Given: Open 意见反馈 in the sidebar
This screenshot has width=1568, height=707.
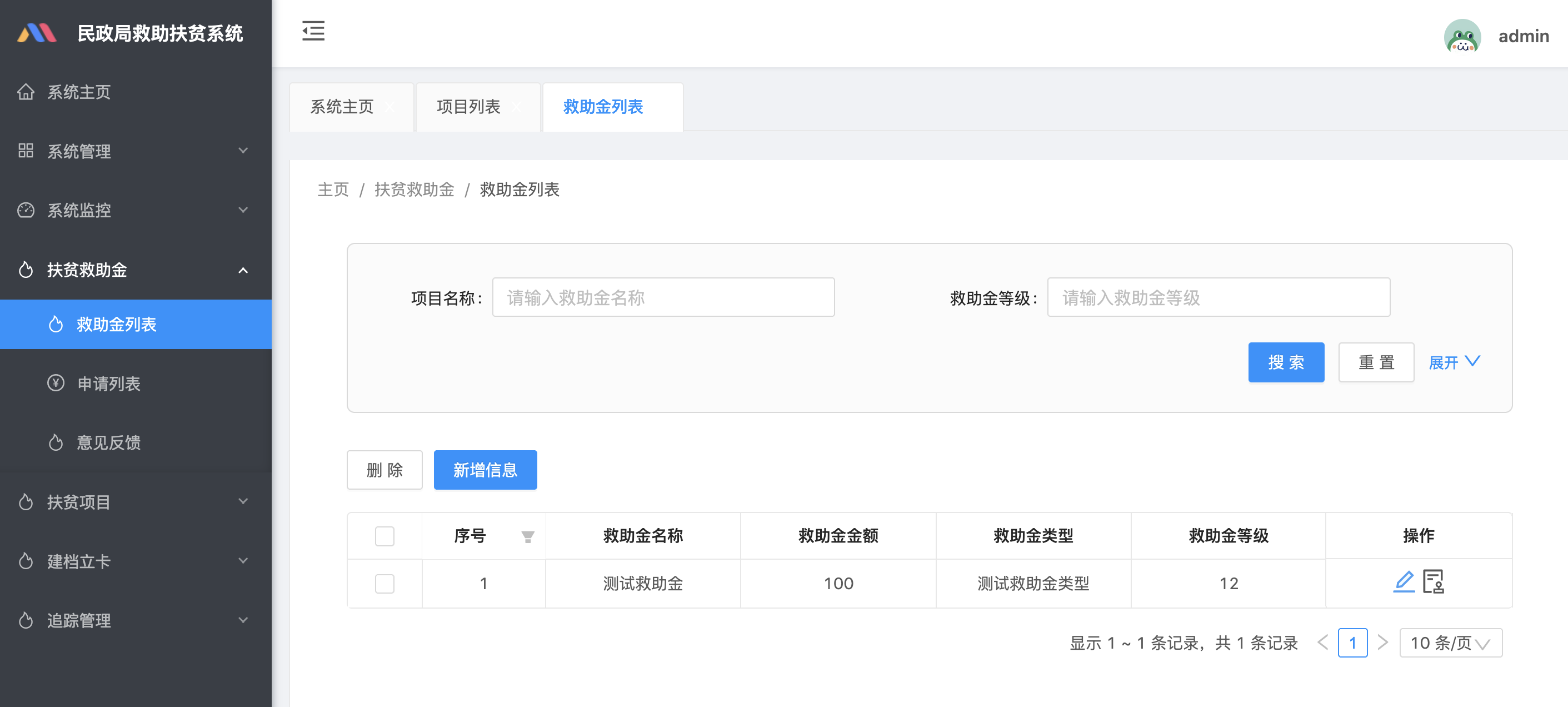Looking at the screenshot, I should coord(136,442).
